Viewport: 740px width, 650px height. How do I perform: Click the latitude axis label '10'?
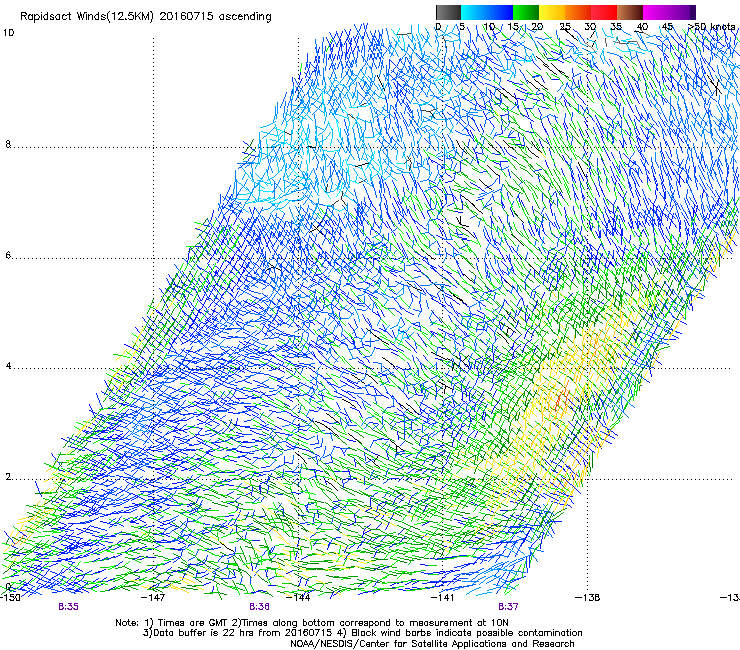[8, 33]
